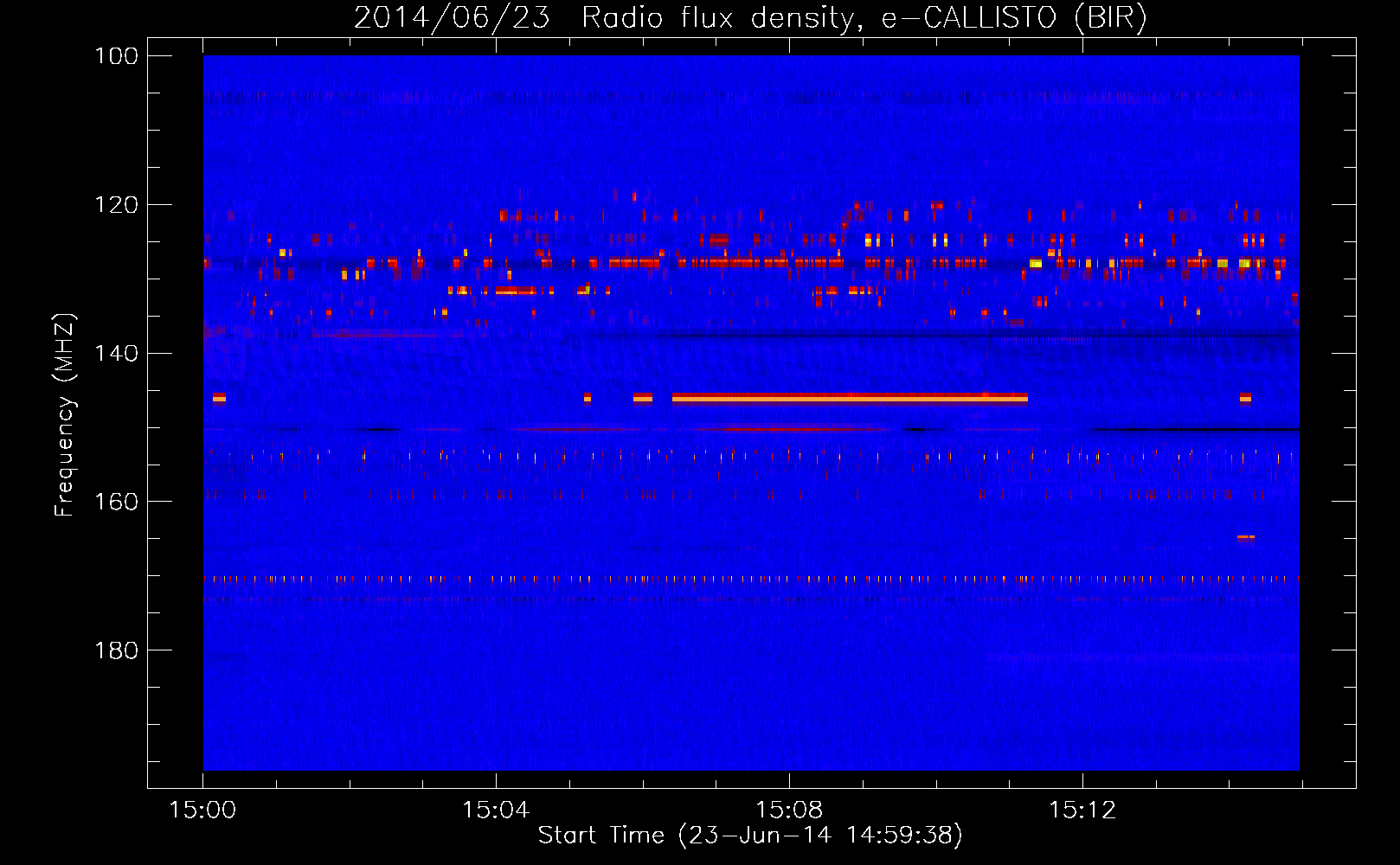Image resolution: width=1400 pixels, height=865 pixels.
Task: Select the 120 frequency tick label
Action: tap(116, 205)
